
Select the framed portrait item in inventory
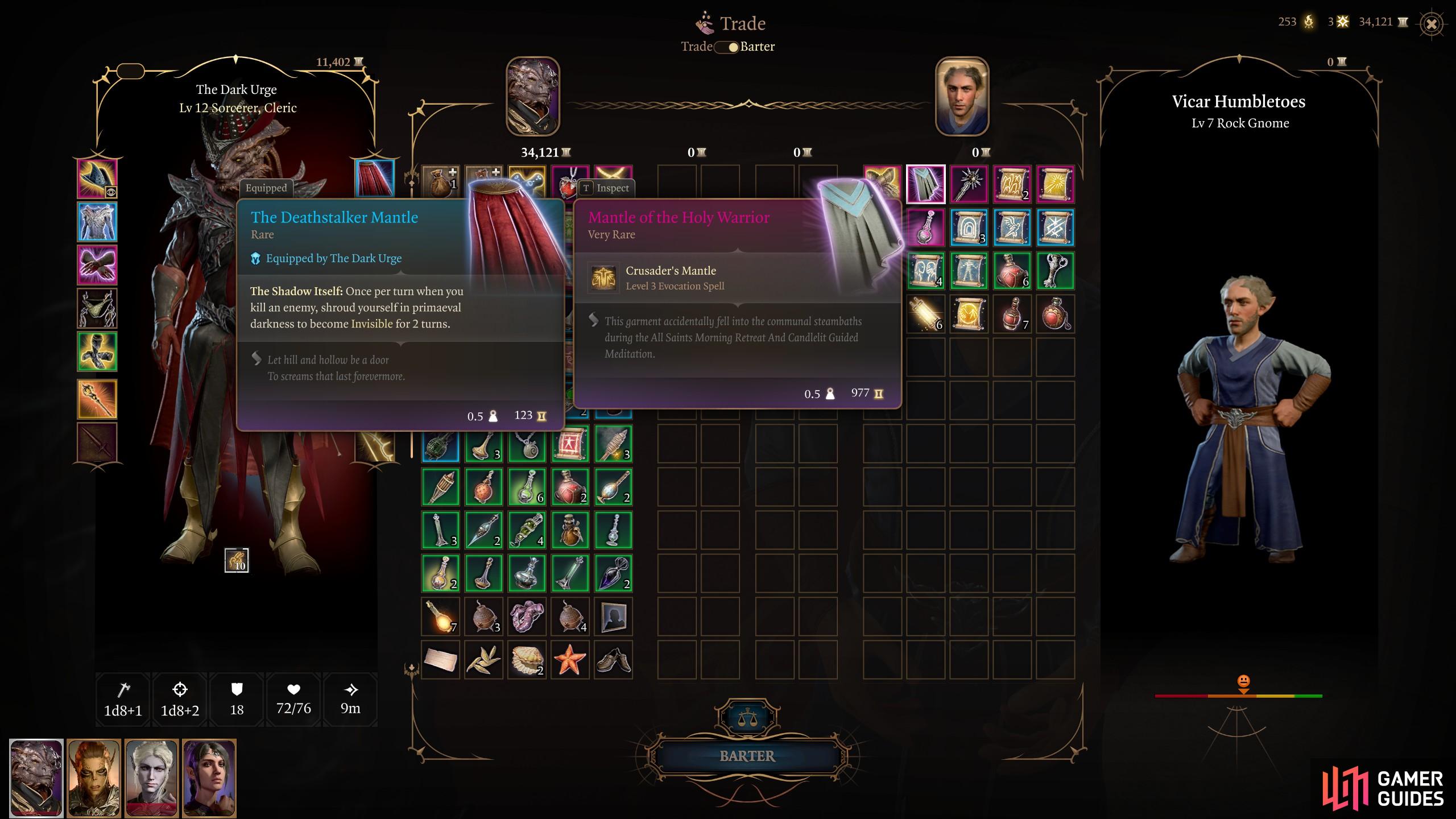point(613,617)
